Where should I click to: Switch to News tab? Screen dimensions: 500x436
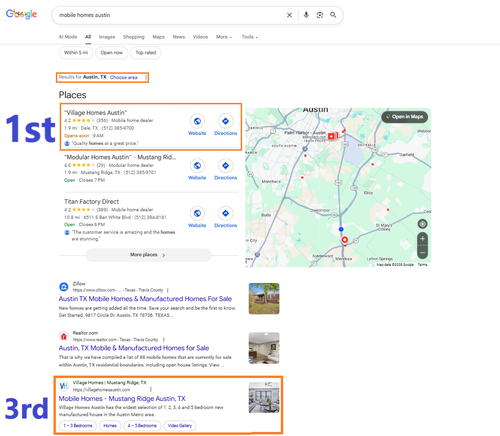tap(179, 37)
